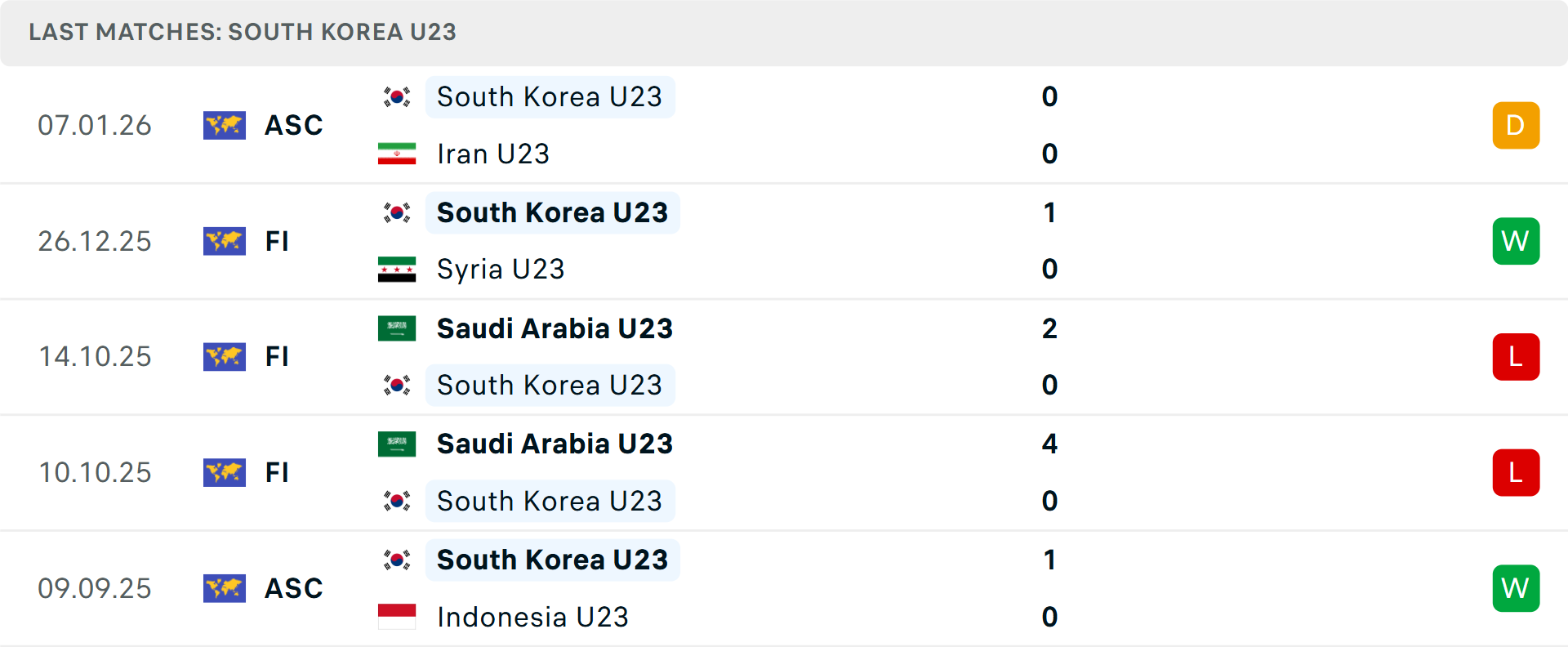Open Iran U23 team link
1568x647 pixels.
[x=492, y=154]
